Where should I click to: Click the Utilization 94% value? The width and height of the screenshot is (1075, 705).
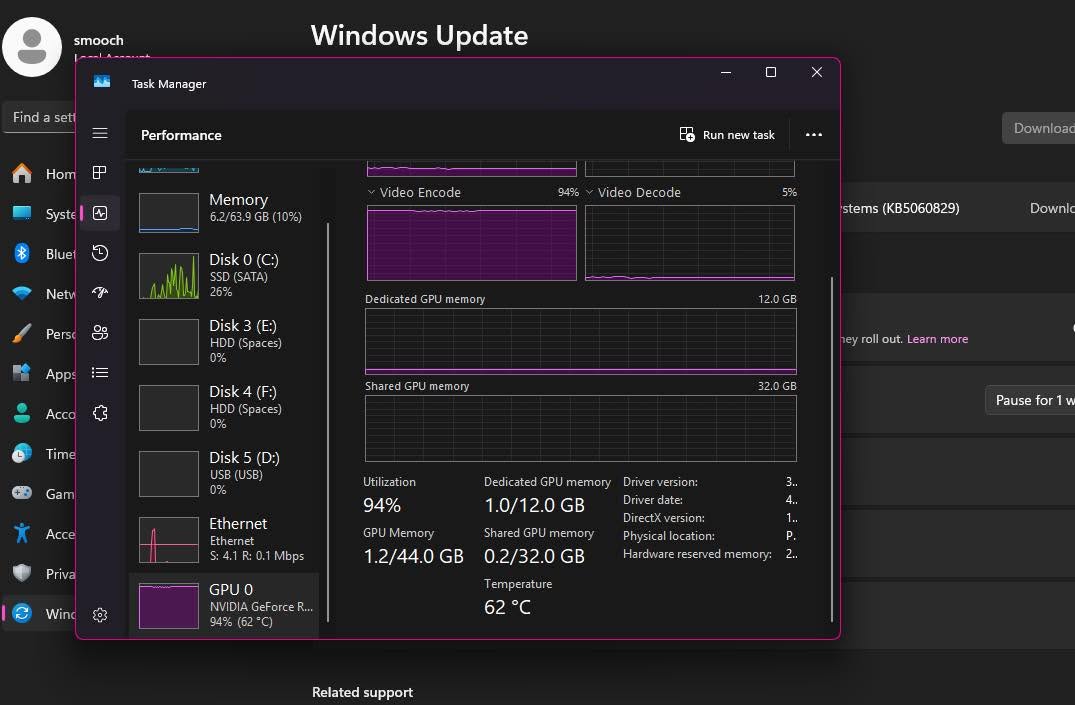pos(382,505)
